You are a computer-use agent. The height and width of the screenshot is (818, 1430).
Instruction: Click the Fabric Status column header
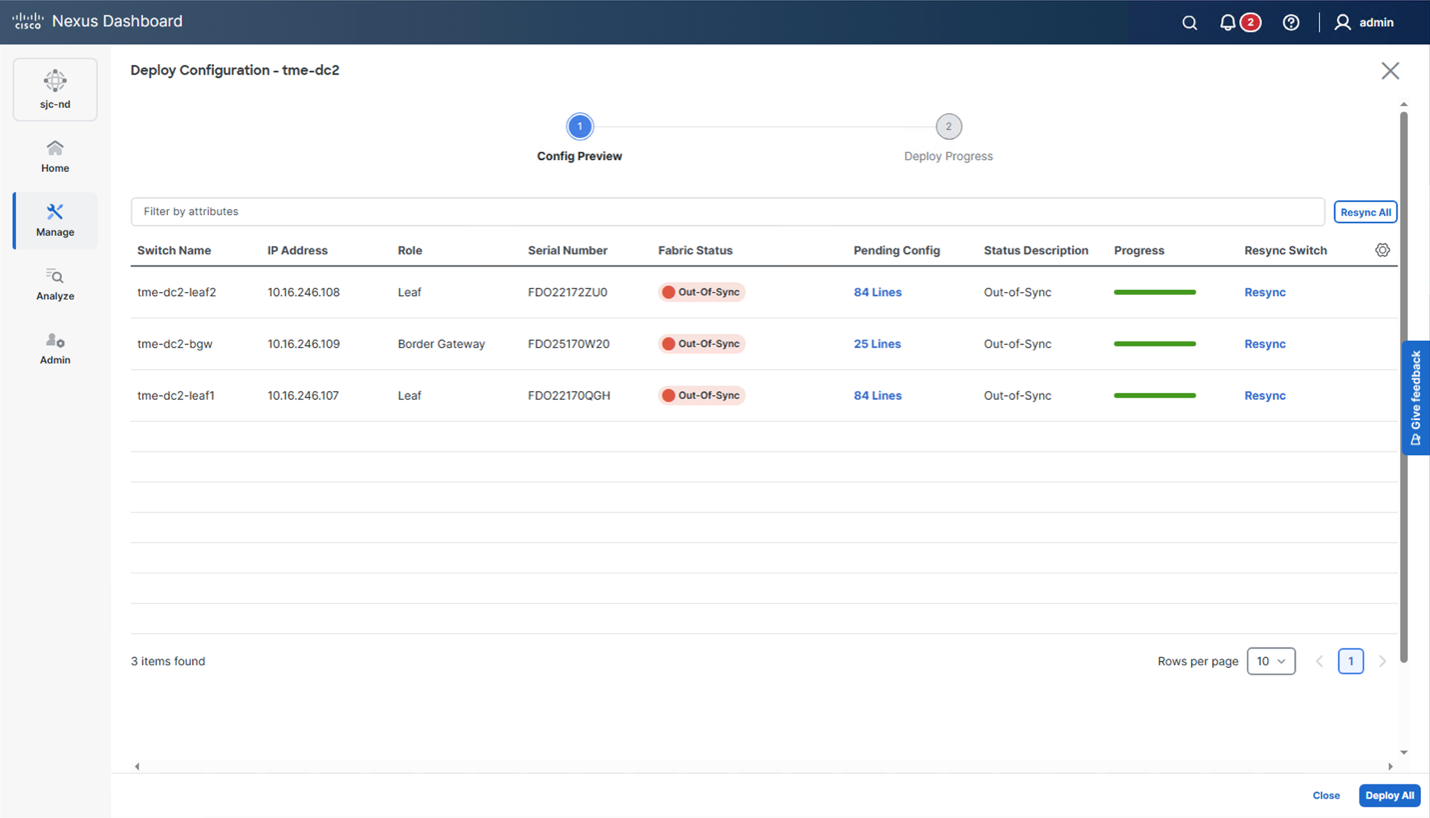695,250
